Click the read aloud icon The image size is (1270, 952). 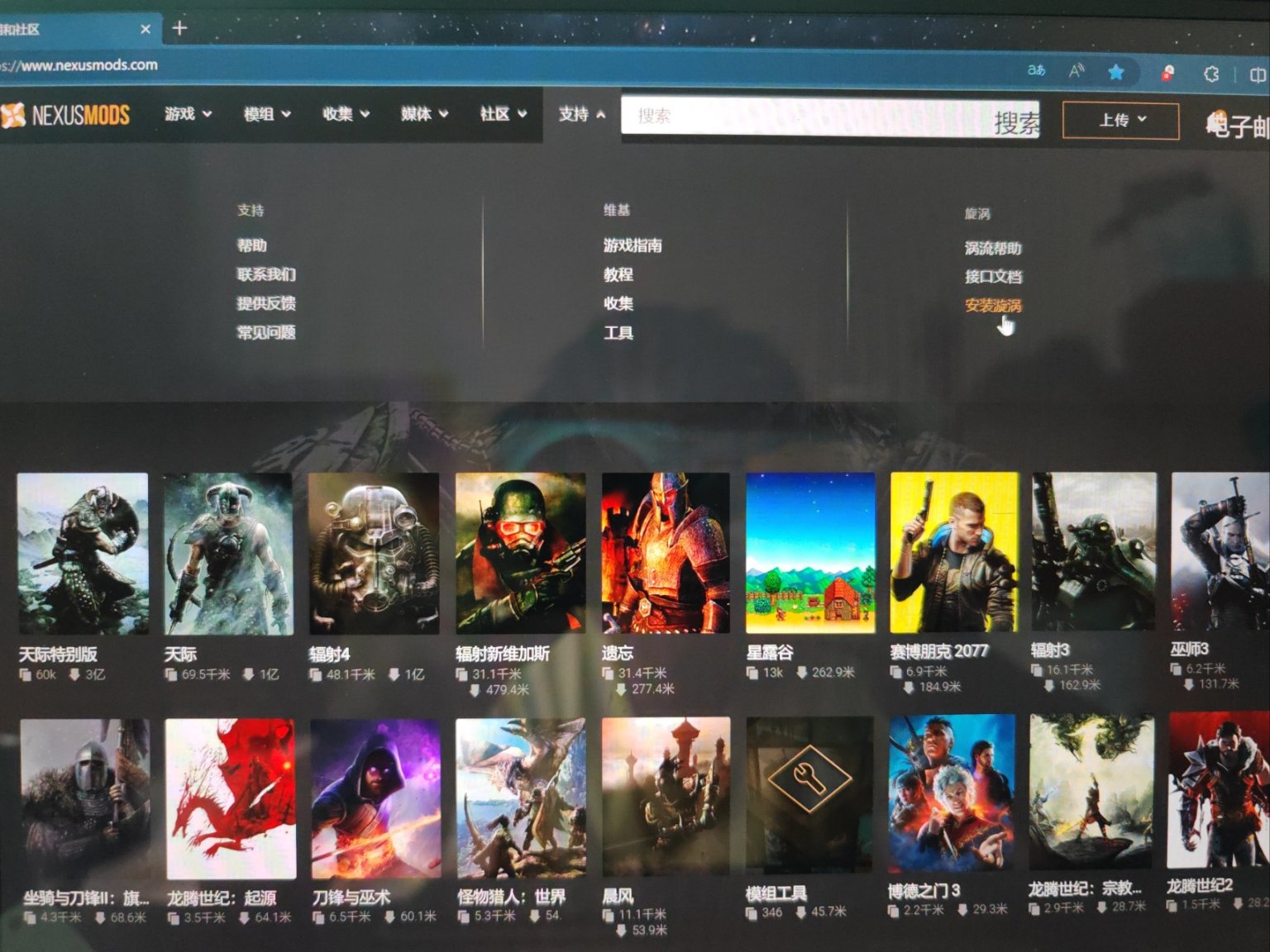point(1076,71)
